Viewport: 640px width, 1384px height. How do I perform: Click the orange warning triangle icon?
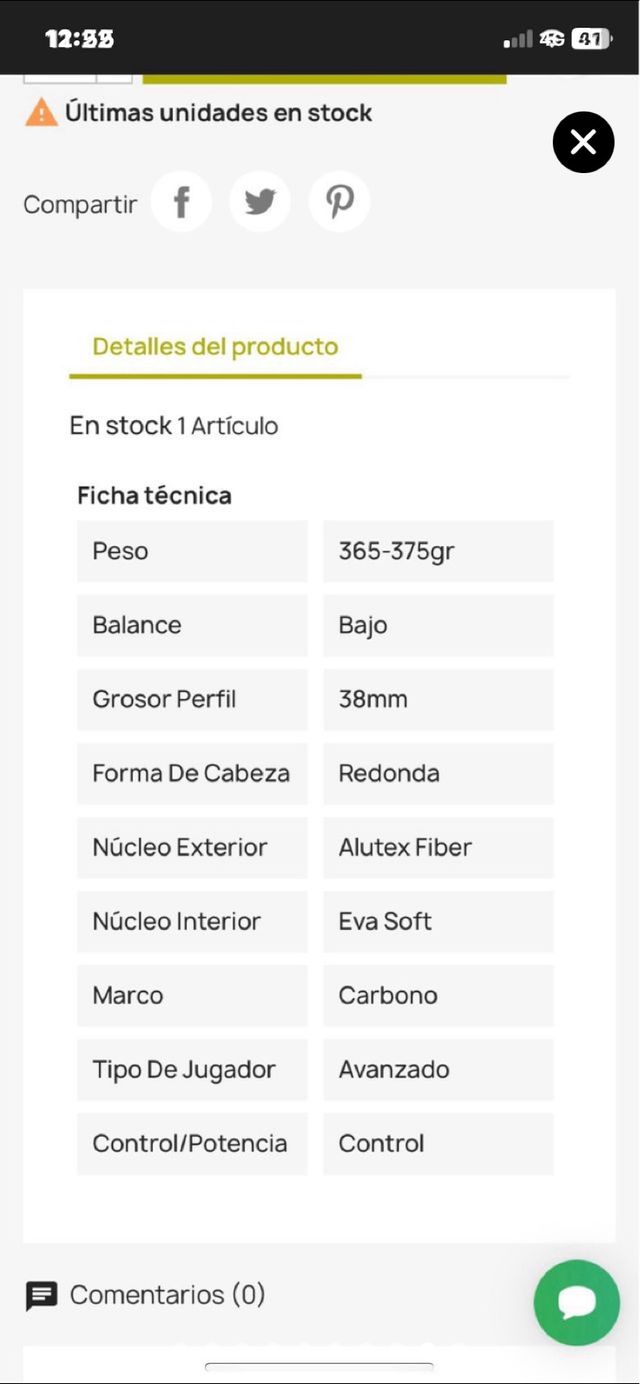click(40, 112)
